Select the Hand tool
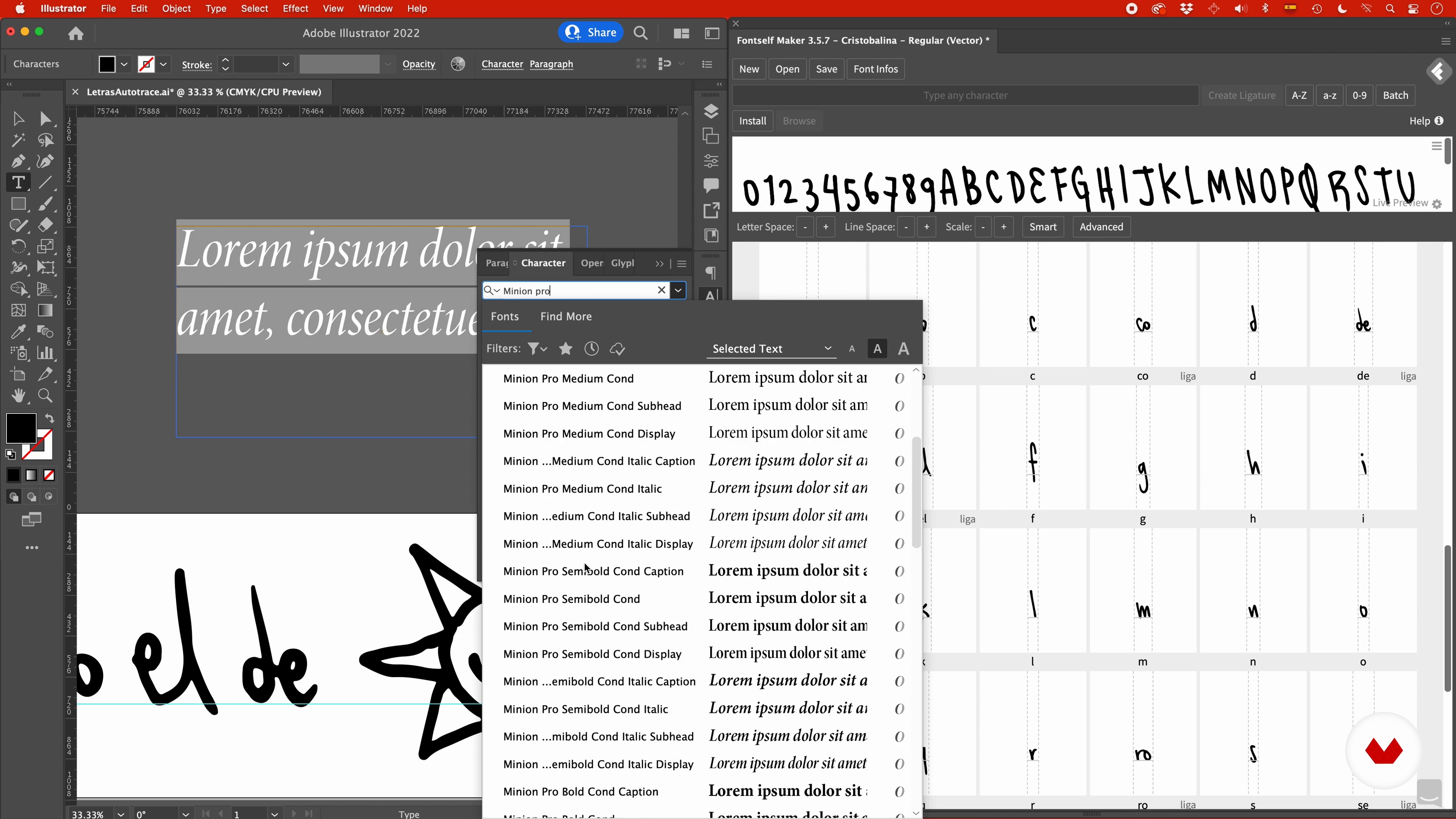 point(18,395)
